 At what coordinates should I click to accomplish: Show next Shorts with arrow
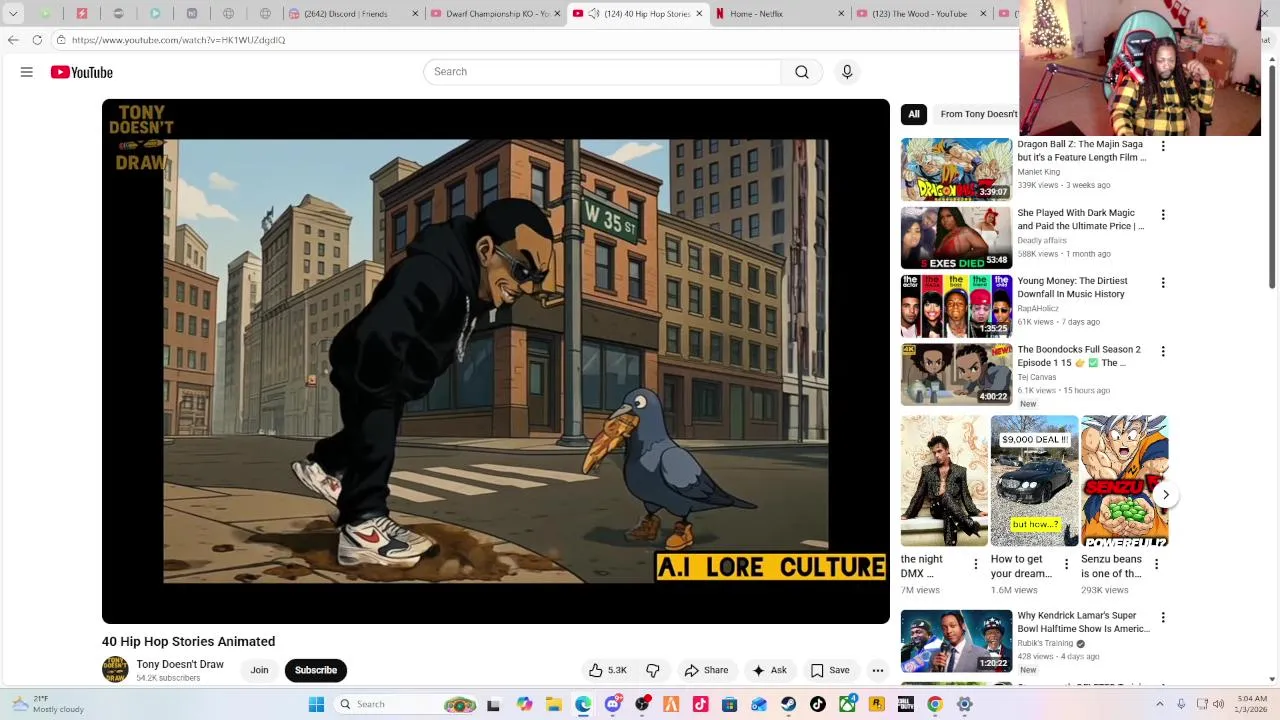click(1165, 494)
